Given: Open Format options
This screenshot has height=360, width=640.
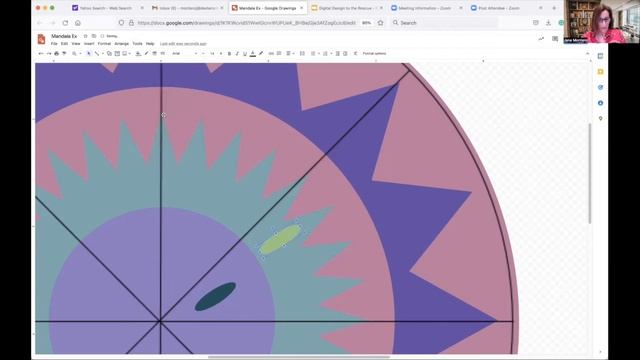Looking at the screenshot, I should [375, 53].
